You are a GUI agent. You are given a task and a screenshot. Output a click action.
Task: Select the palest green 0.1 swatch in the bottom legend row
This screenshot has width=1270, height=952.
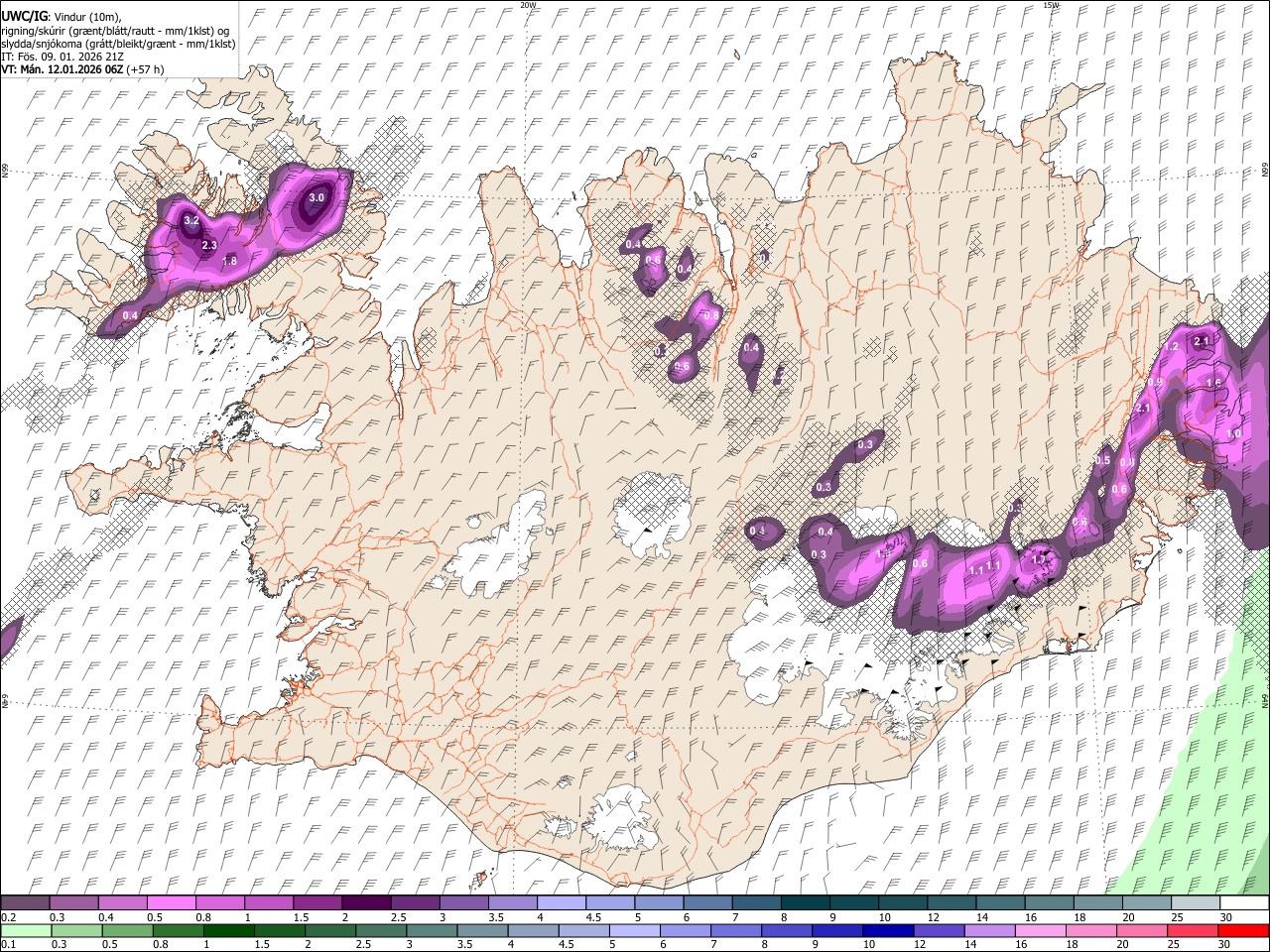(x=27, y=930)
